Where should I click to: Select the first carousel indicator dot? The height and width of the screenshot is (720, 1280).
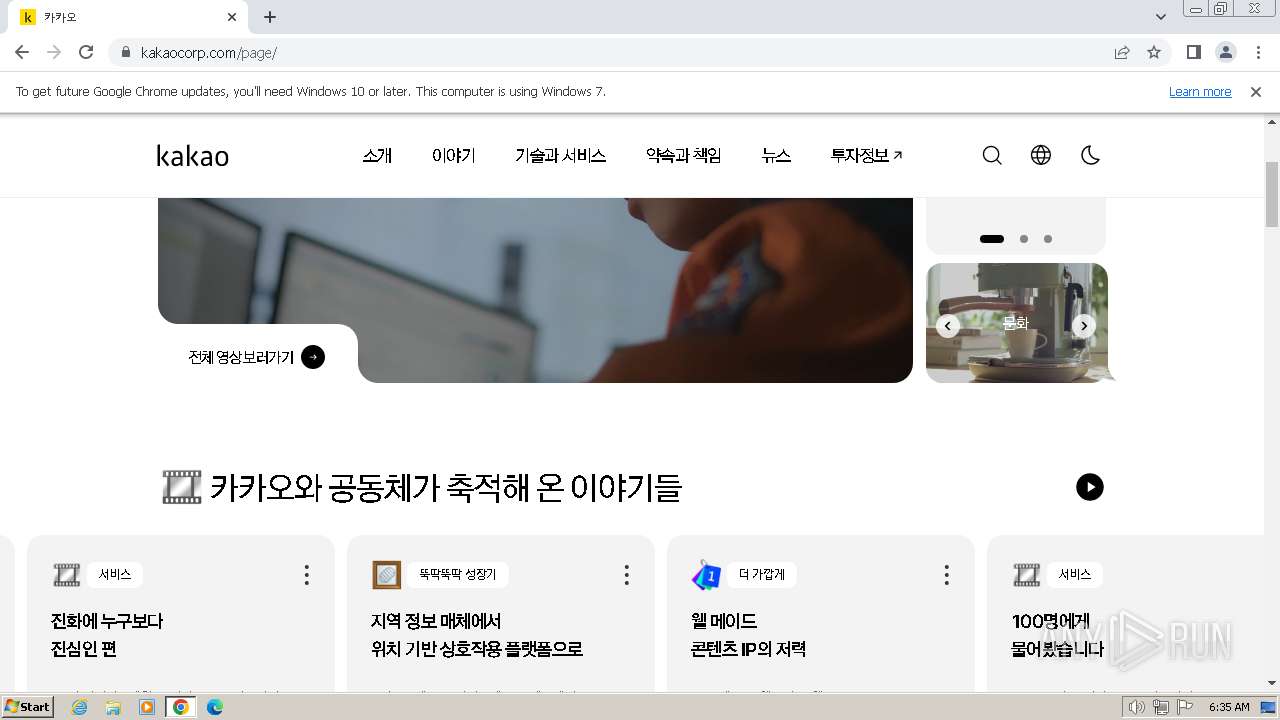pos(992,239)
